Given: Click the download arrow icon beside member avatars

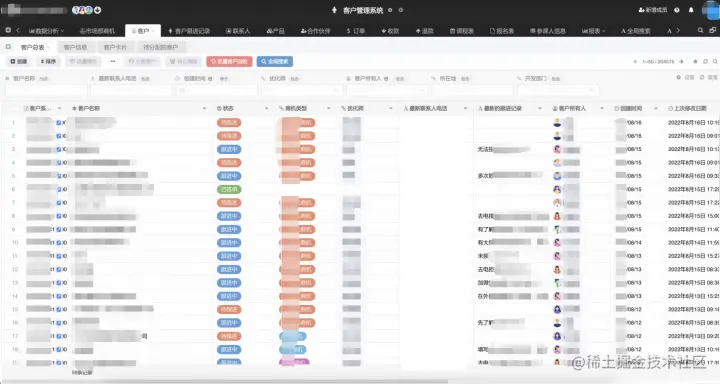Looking at the screenshot, I should click(x=97, y=10).
